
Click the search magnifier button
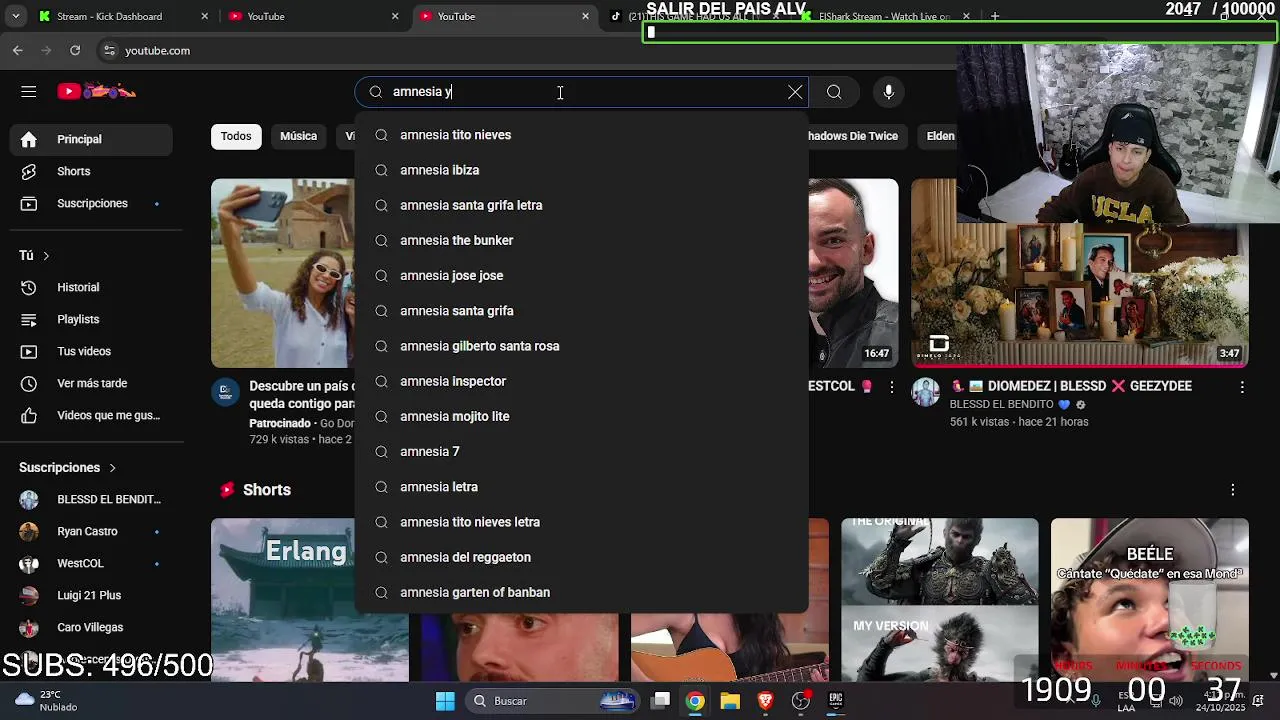(834, 92)
